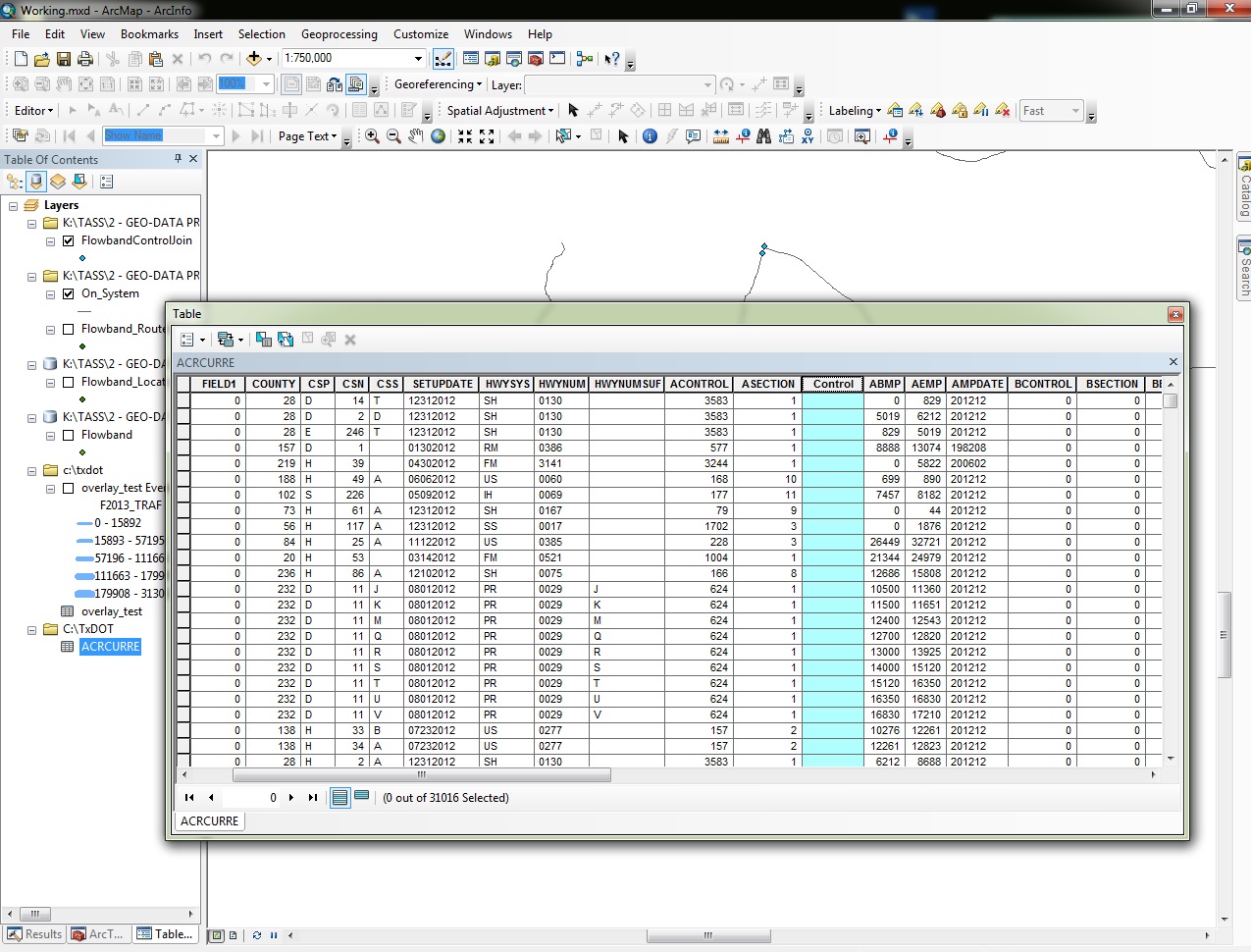Open the ArcToolbox window icon
Screen dimensions: 1251x952
coord(536,59)
